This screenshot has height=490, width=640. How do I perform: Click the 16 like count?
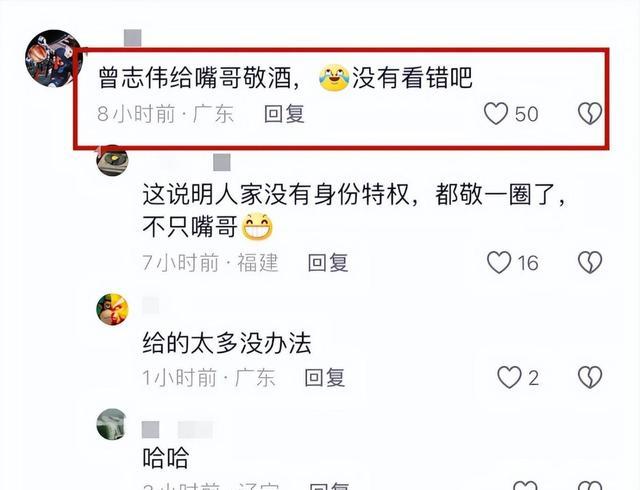click(x=528, y=263)
